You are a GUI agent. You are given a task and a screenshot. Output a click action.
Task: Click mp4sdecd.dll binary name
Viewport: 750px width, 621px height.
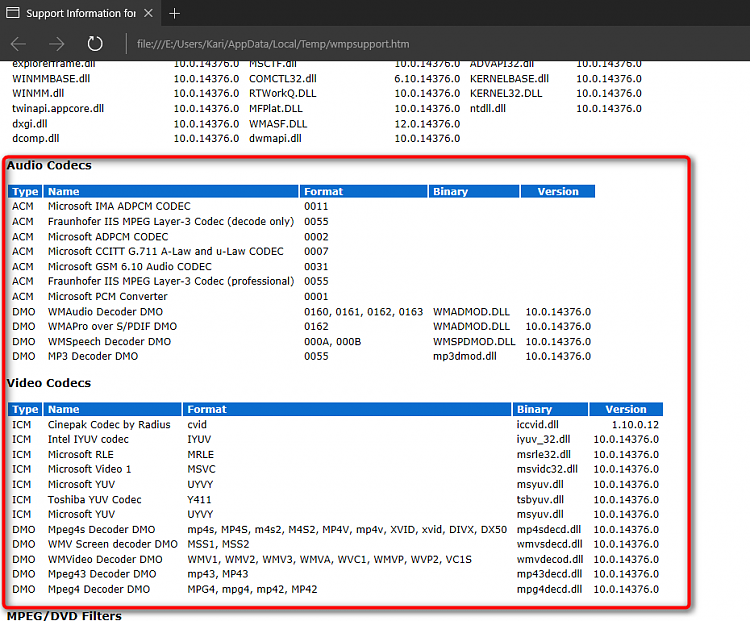pos(549,530)
